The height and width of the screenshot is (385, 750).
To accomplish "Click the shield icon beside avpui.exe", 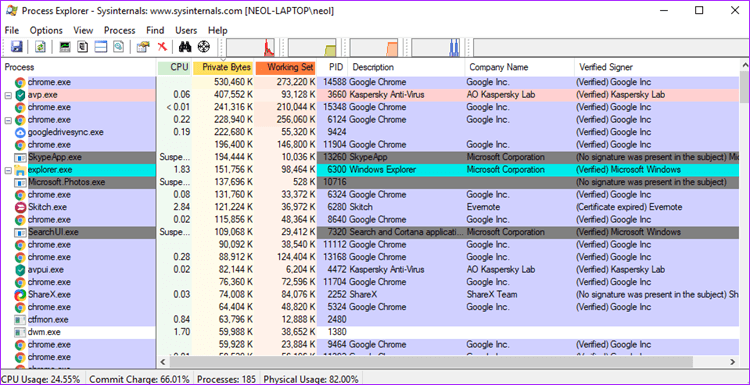I will tap(20, 270).
